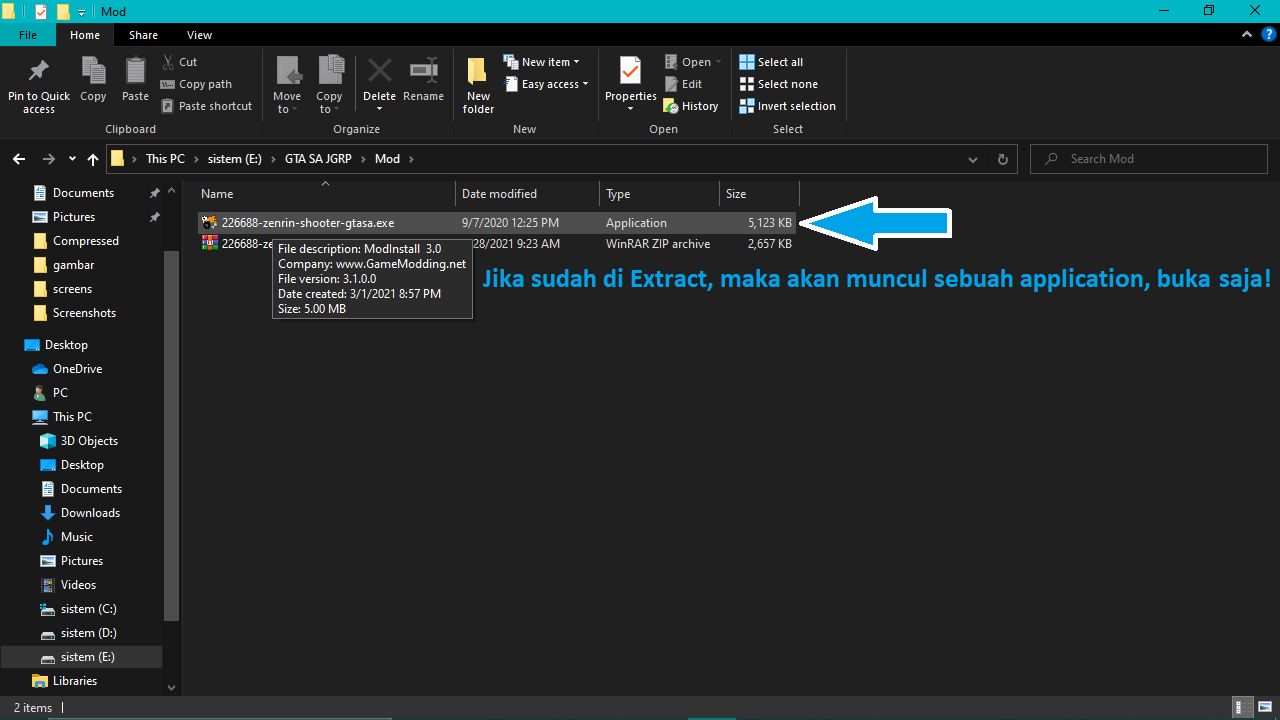
Task: Open the Move to menu
Action: 287,85
